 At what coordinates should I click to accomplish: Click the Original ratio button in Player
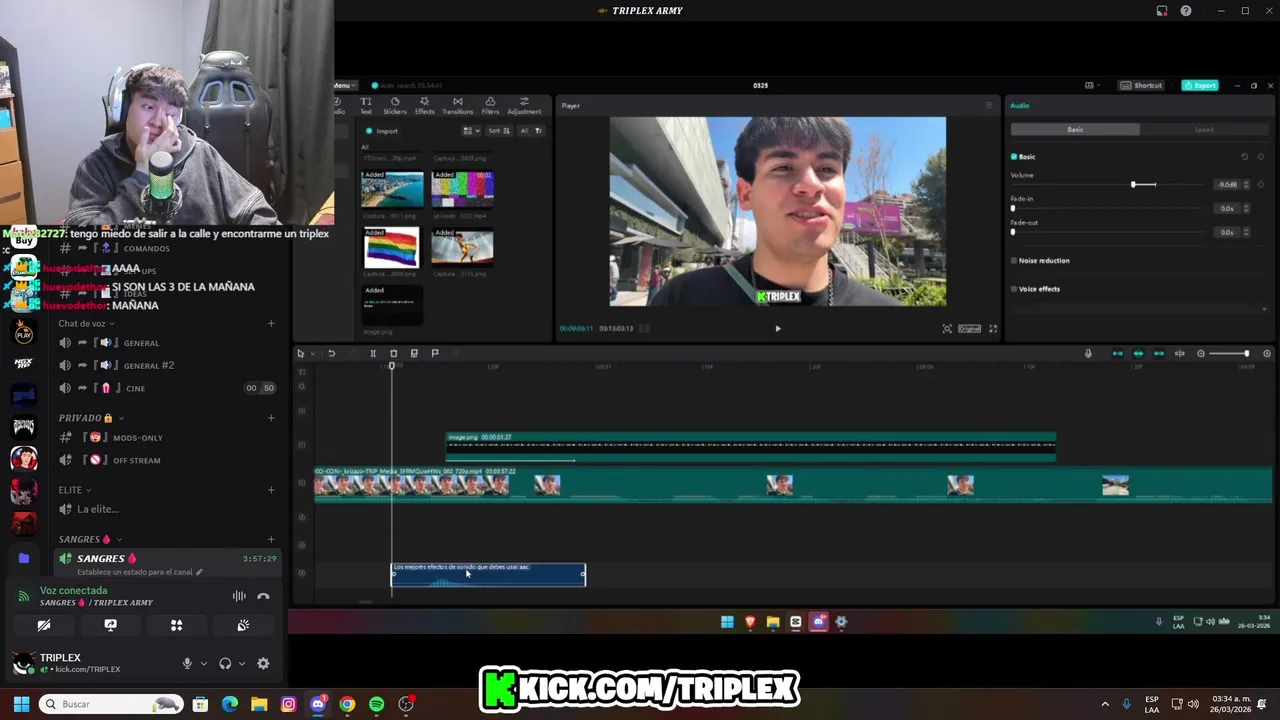(969, 328)
